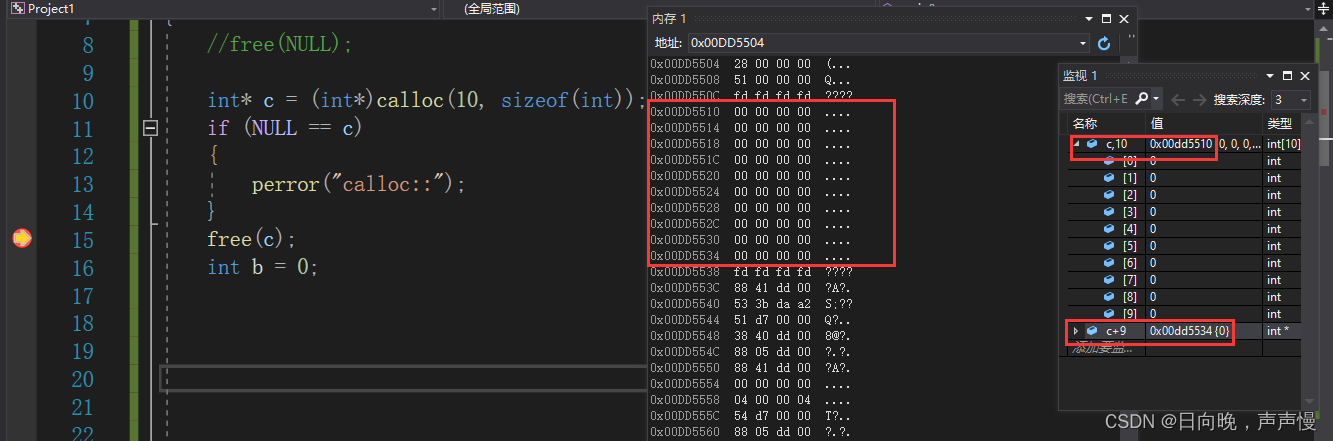Viewport: 1333px width, 441px height.
Task: Open the search depth dropdown
Action: (x=1303, y=99)
